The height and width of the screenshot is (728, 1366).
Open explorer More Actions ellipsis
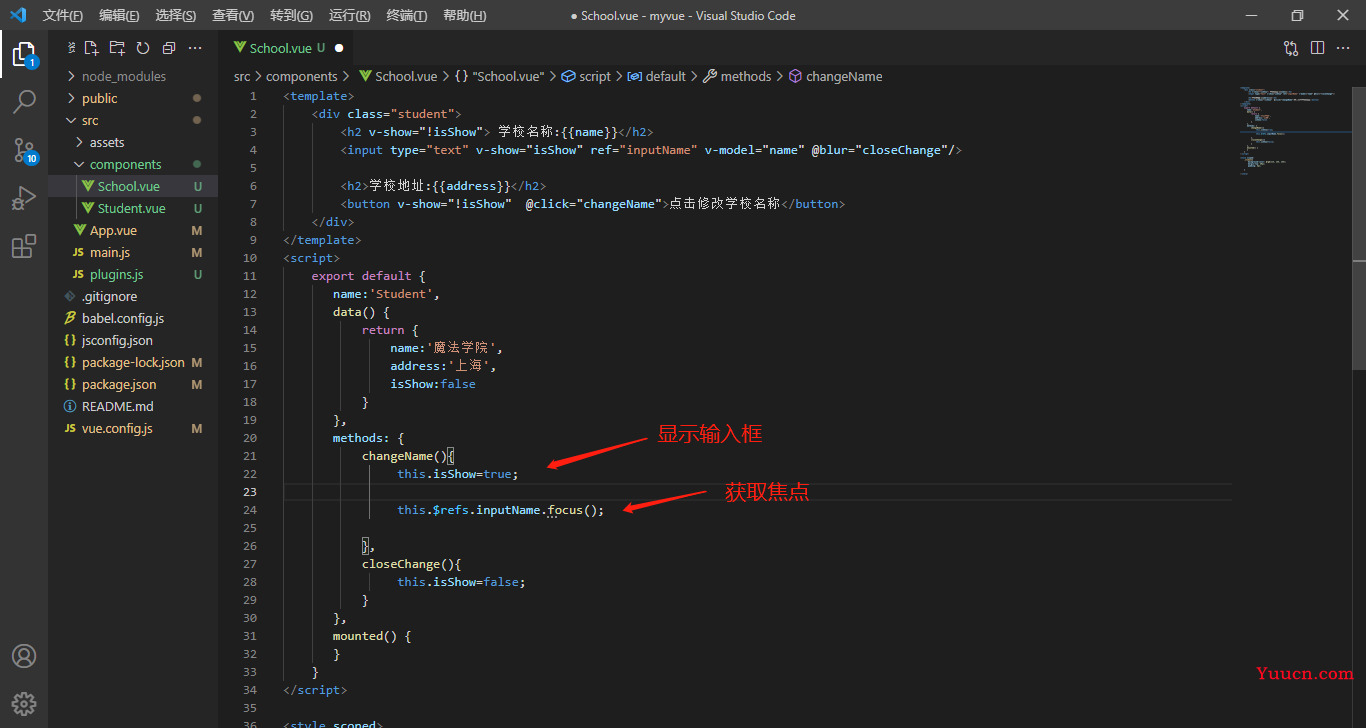(x=195, y=48)
